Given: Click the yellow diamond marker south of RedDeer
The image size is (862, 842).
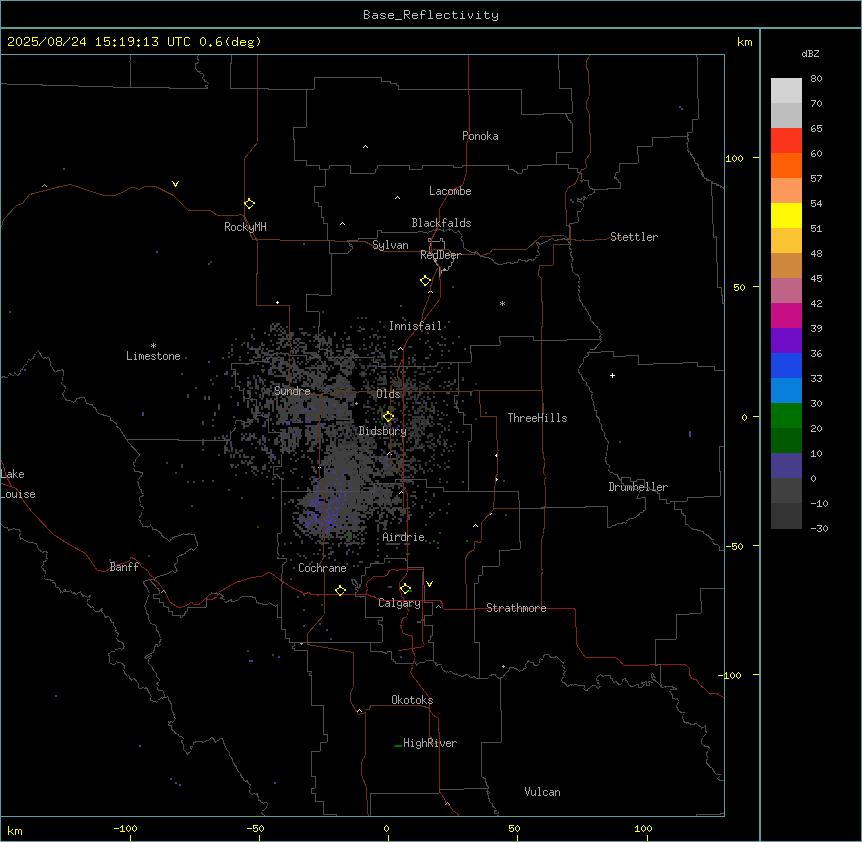Looking at the screenshot, I should (425, 281).
